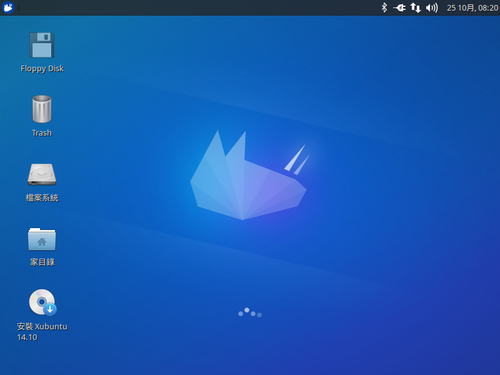This screenshot has height=375, width=500.
Task: Click the "Trash" text label
Action: click(x=42, y=133)
